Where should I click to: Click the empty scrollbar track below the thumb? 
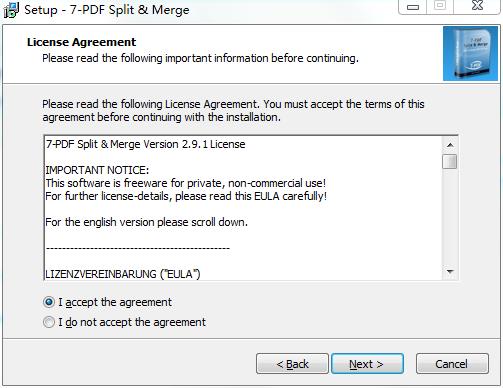[450, 217]
